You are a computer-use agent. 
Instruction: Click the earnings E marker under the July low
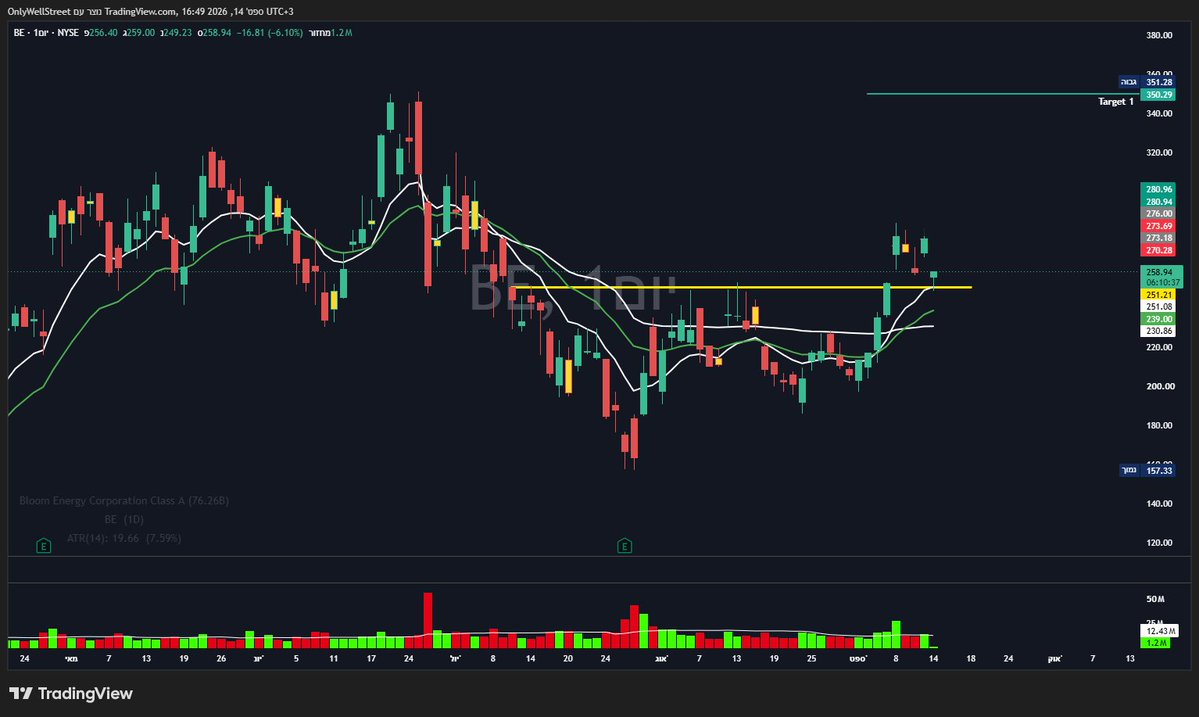pos(625,546)
